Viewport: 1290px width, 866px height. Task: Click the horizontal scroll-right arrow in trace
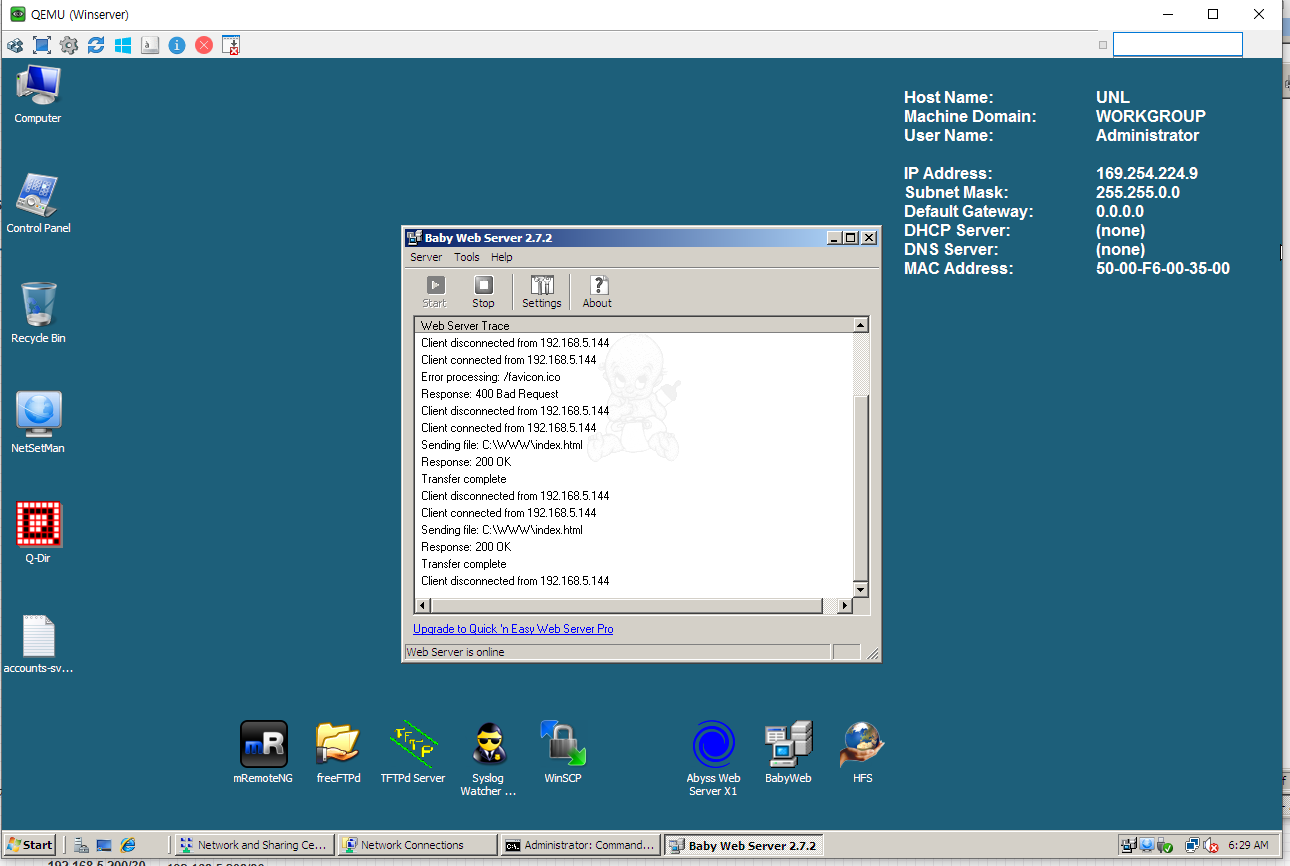coord(845,606)
